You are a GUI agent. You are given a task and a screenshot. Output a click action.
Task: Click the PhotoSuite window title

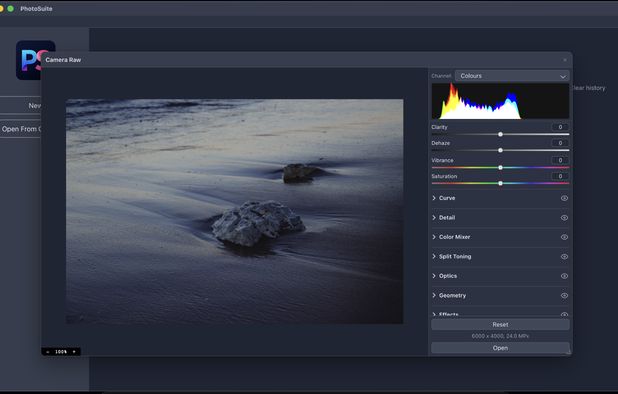tap(36, 8)
